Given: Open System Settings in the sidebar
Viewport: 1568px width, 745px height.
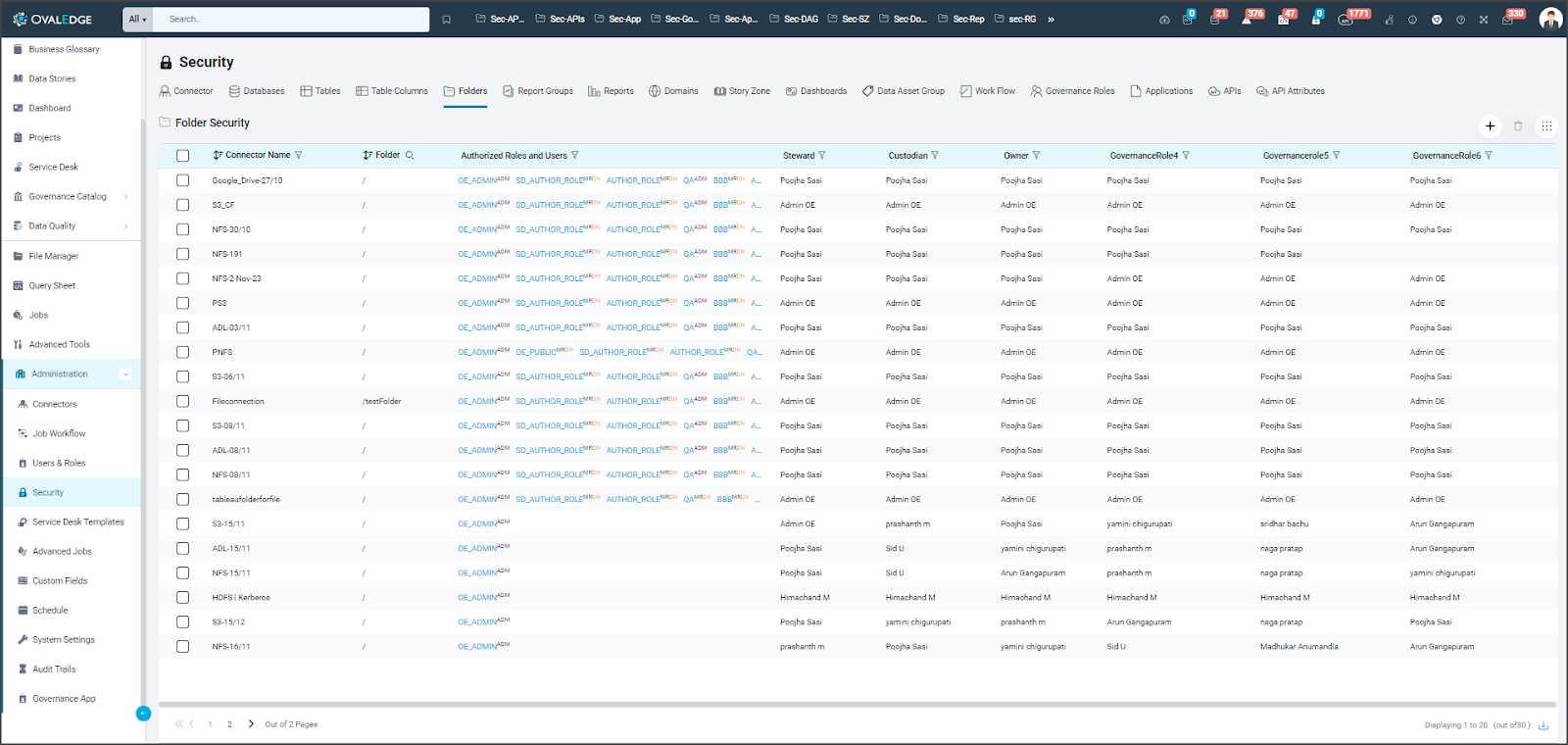Looking at the screenshot, I should [64, 640].
